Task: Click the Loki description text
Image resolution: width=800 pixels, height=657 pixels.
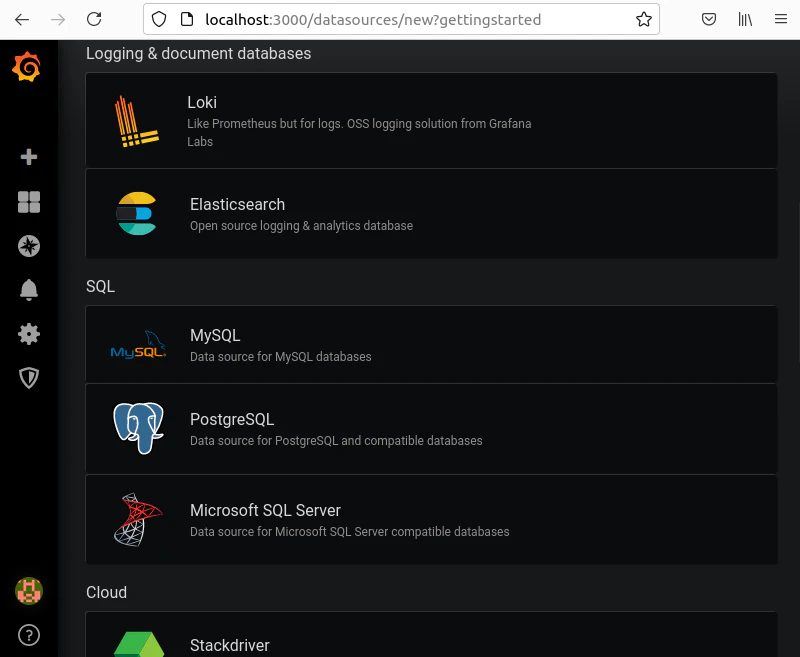Action: 359,133
